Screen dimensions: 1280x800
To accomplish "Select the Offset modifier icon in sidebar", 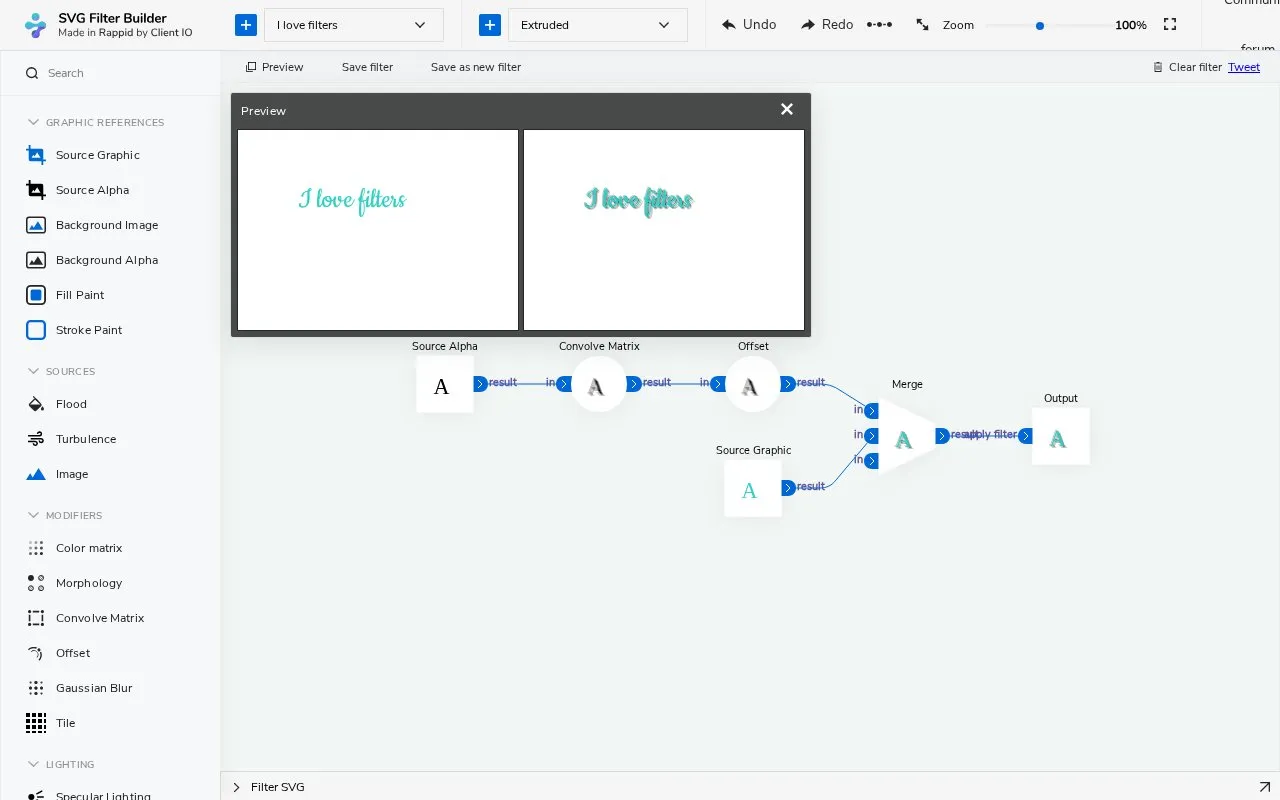I will pyautogui.click(x=36, y=653).
